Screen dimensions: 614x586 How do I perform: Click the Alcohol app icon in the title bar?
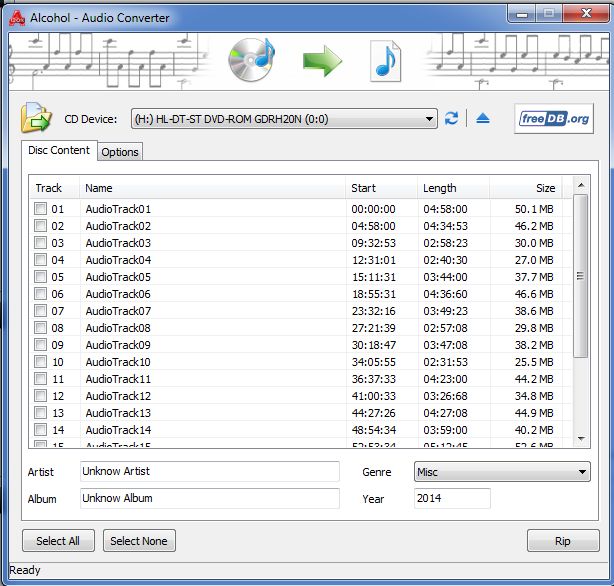17,18
